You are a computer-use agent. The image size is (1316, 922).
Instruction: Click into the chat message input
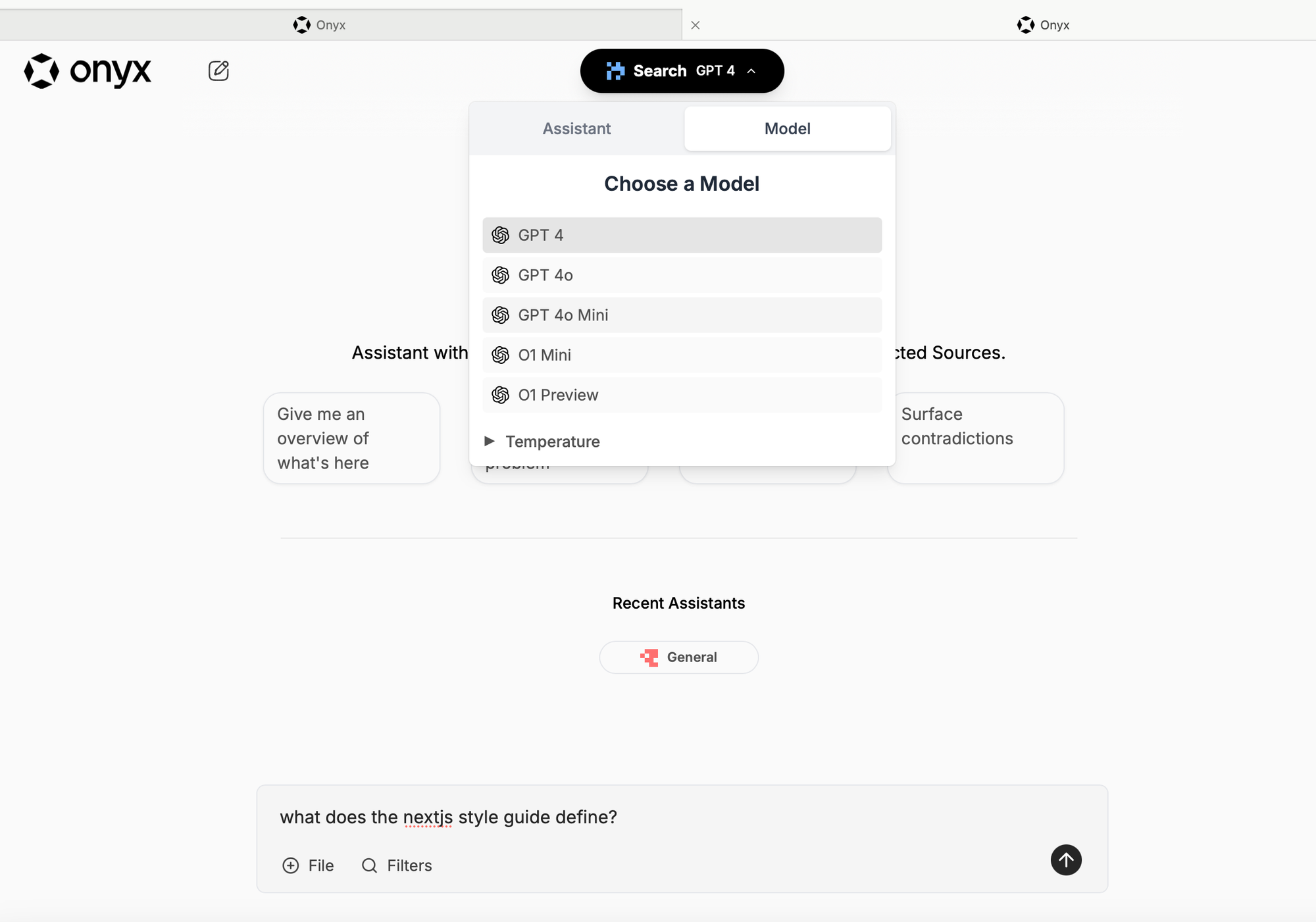[682, 817]
